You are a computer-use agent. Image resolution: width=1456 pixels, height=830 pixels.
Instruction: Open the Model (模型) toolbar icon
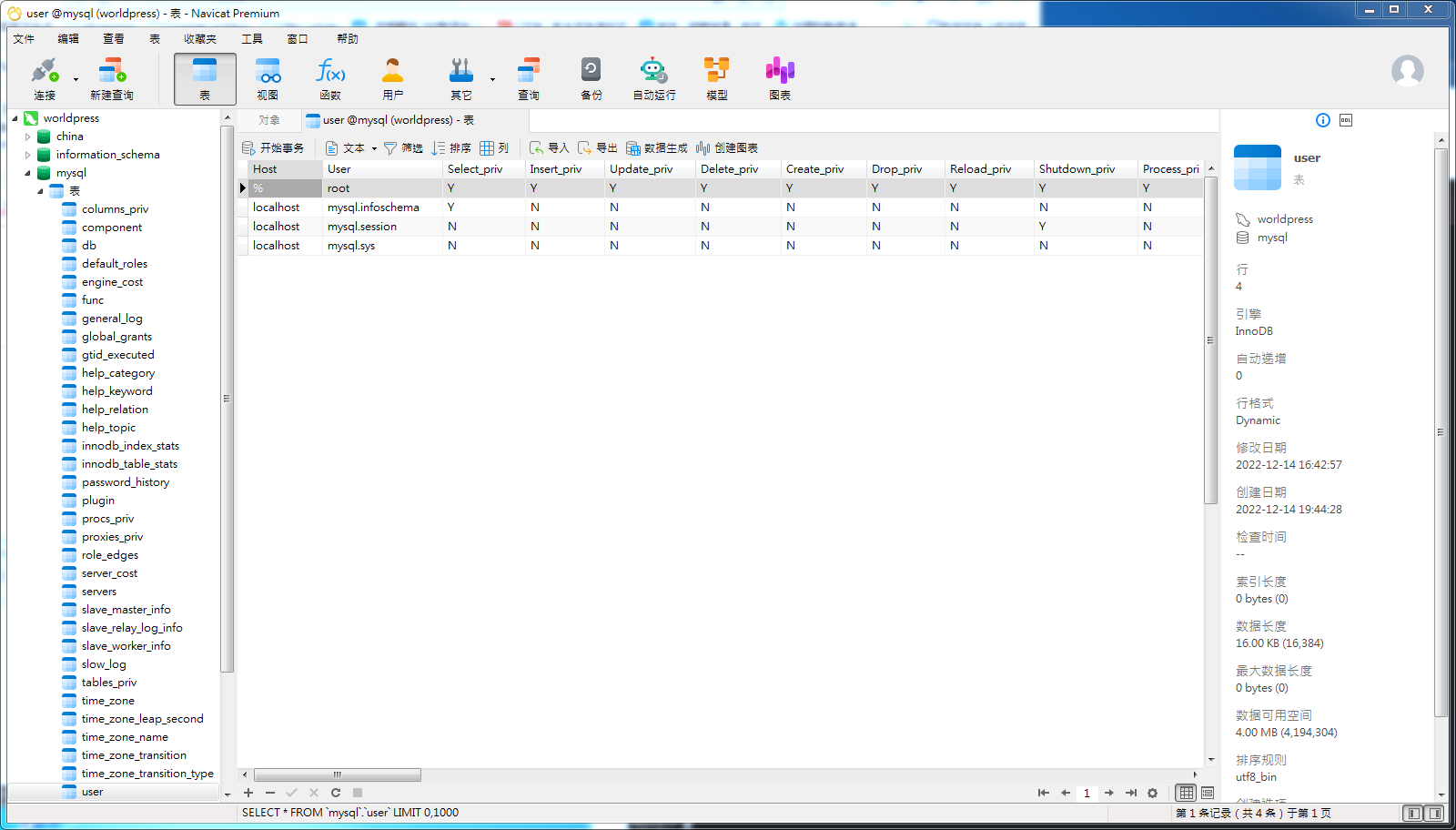click(717, 78)
